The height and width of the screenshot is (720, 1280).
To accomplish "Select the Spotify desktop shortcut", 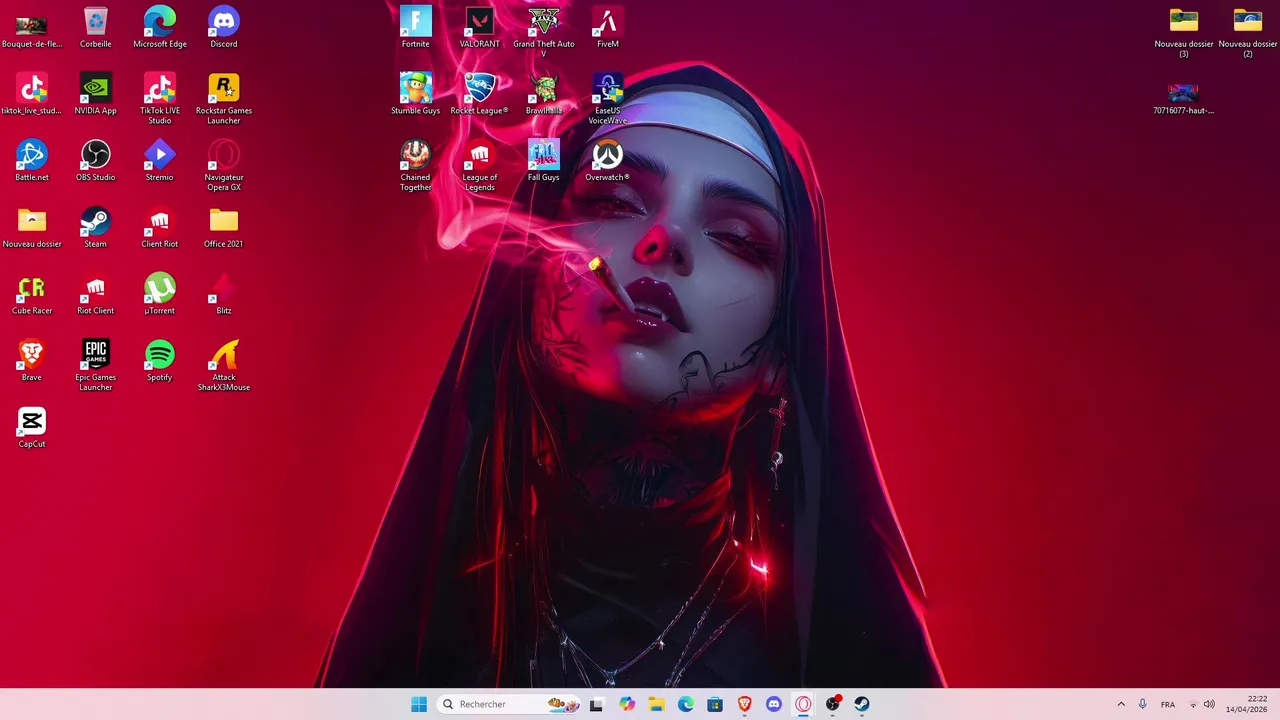I will tap(160, 361).
